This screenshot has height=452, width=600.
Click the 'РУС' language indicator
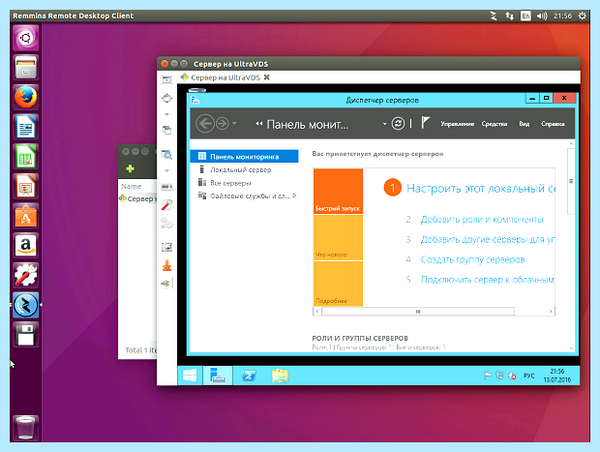(x=529, y=376)
